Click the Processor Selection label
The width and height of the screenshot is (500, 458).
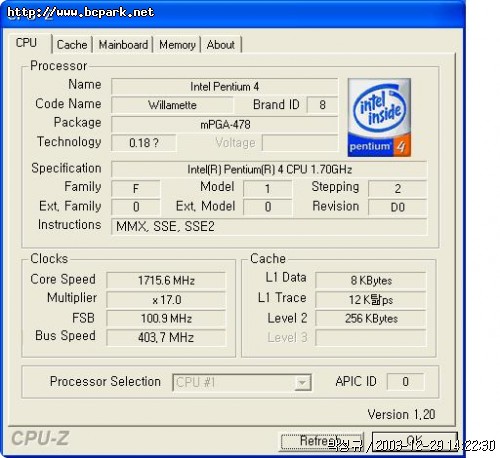click(x=105, y=381)
